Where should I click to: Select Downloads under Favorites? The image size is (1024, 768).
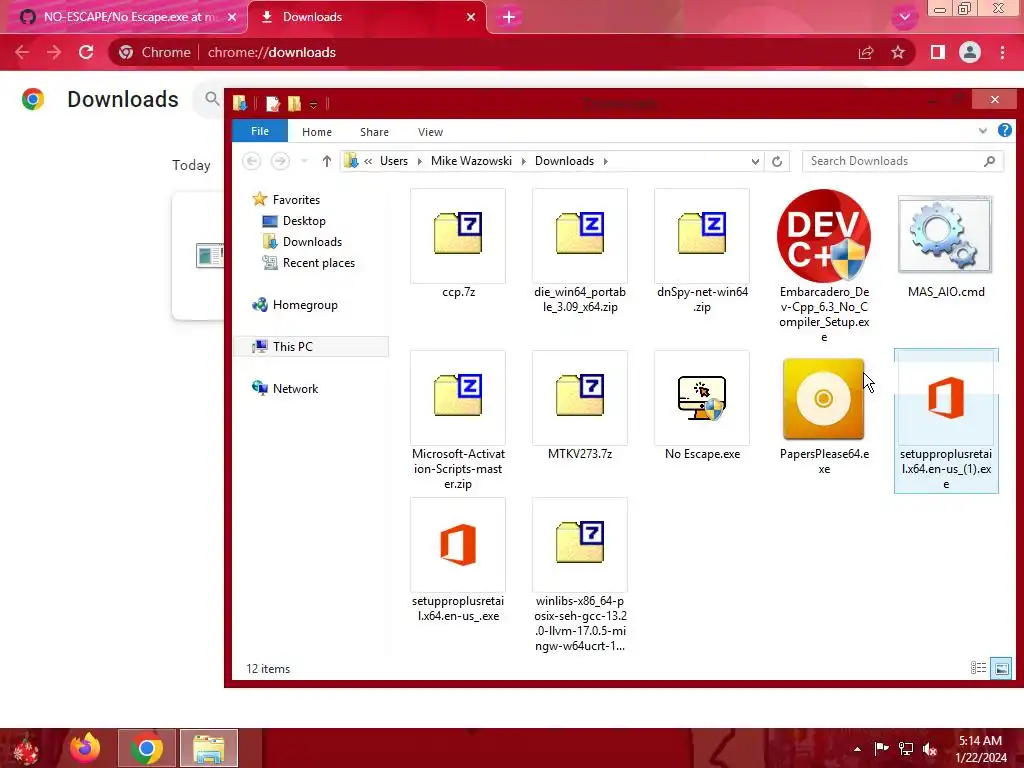pyautogui.click(x=312, y=242)
